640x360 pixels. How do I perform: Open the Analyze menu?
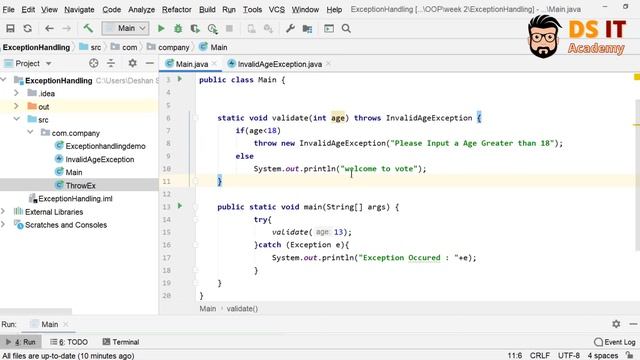pos(141,9)
